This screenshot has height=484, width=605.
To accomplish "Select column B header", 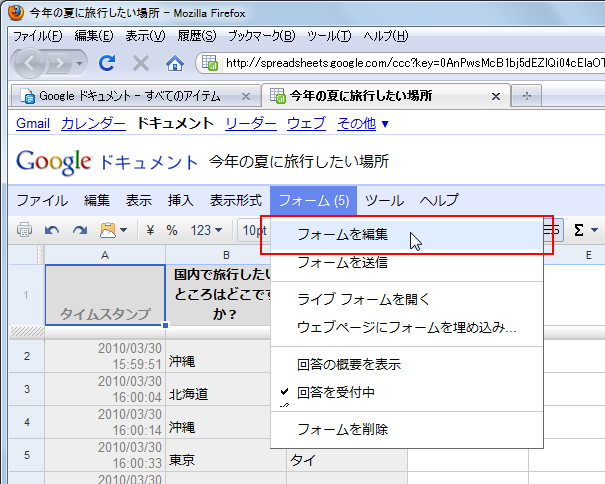I will tap(226, 255).
